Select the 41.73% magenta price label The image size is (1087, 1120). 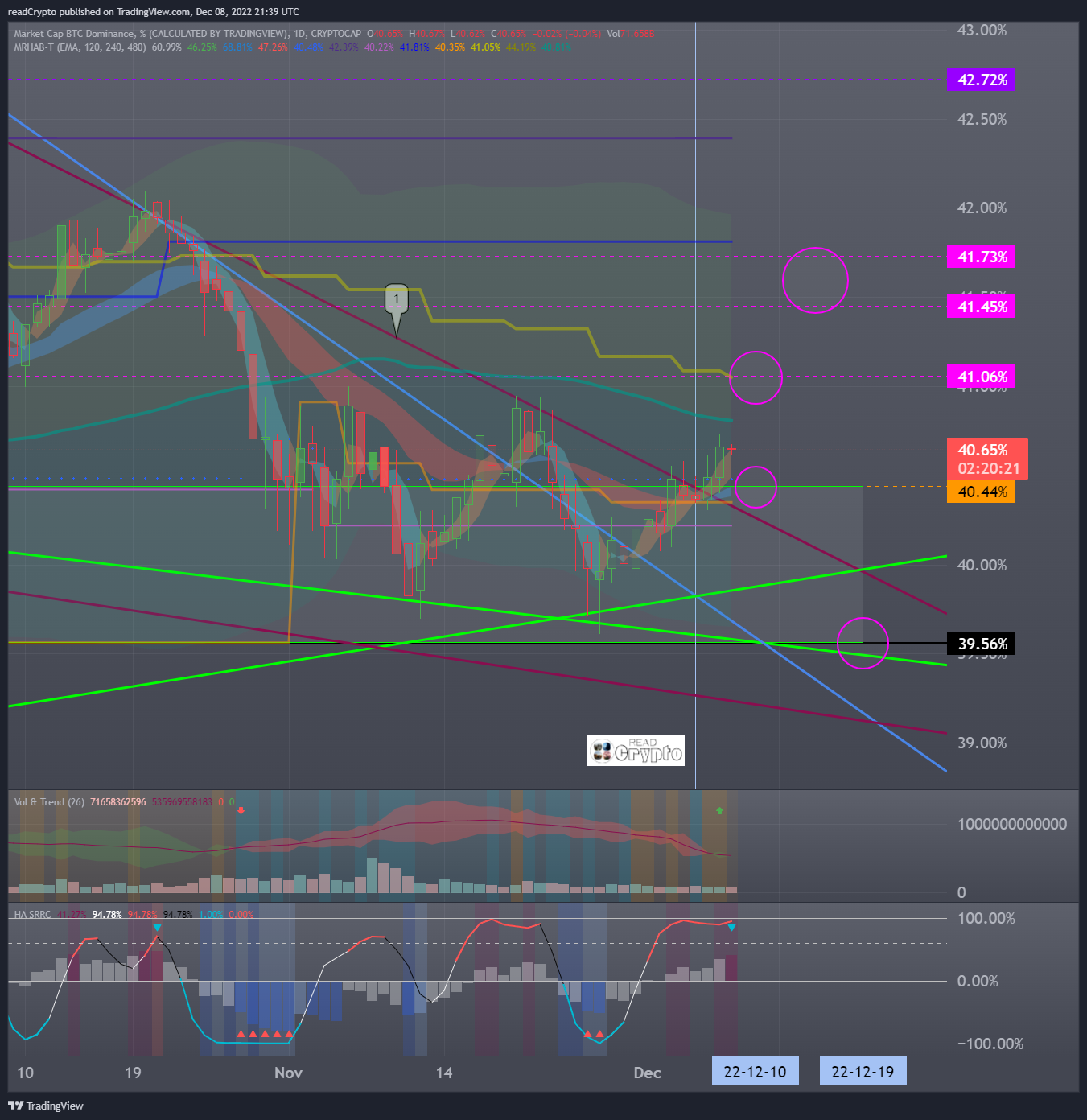(x=981, y=257)
